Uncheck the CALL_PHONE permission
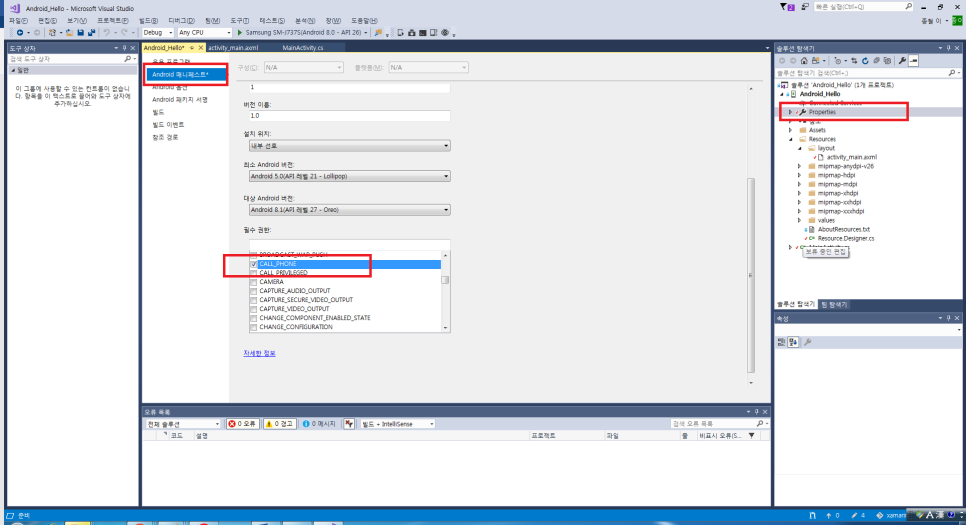 coord(253,264)
